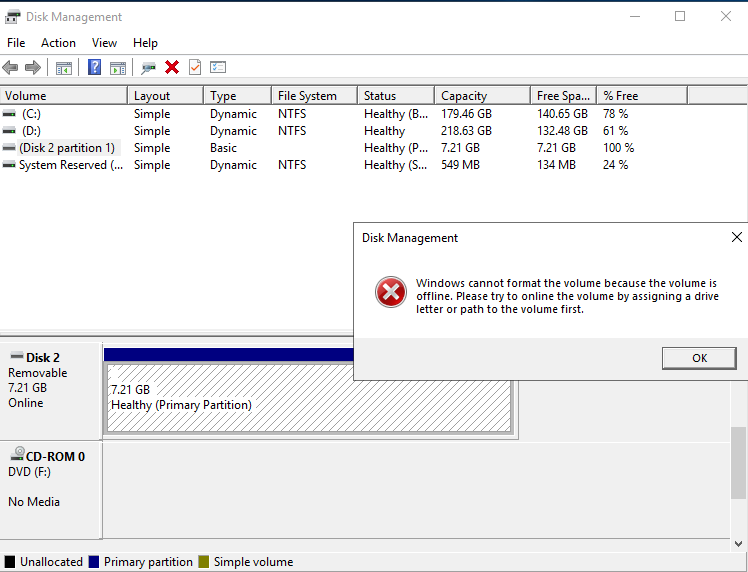
Task: Click the Basic type cell
Action: pos(223,148)
